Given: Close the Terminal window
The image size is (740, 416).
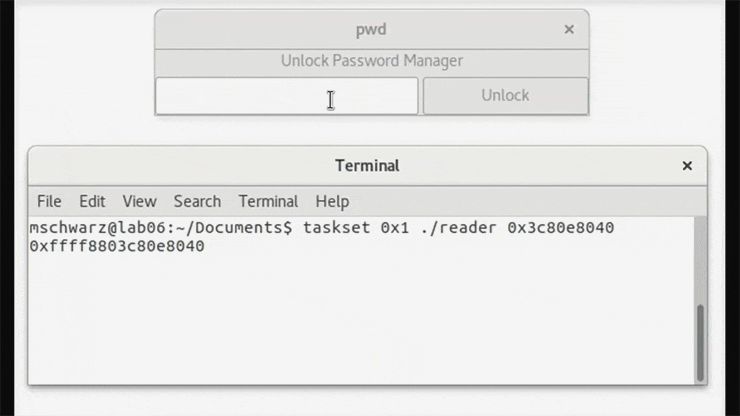Looking at the screenshot, I should (x=687, y=166).
